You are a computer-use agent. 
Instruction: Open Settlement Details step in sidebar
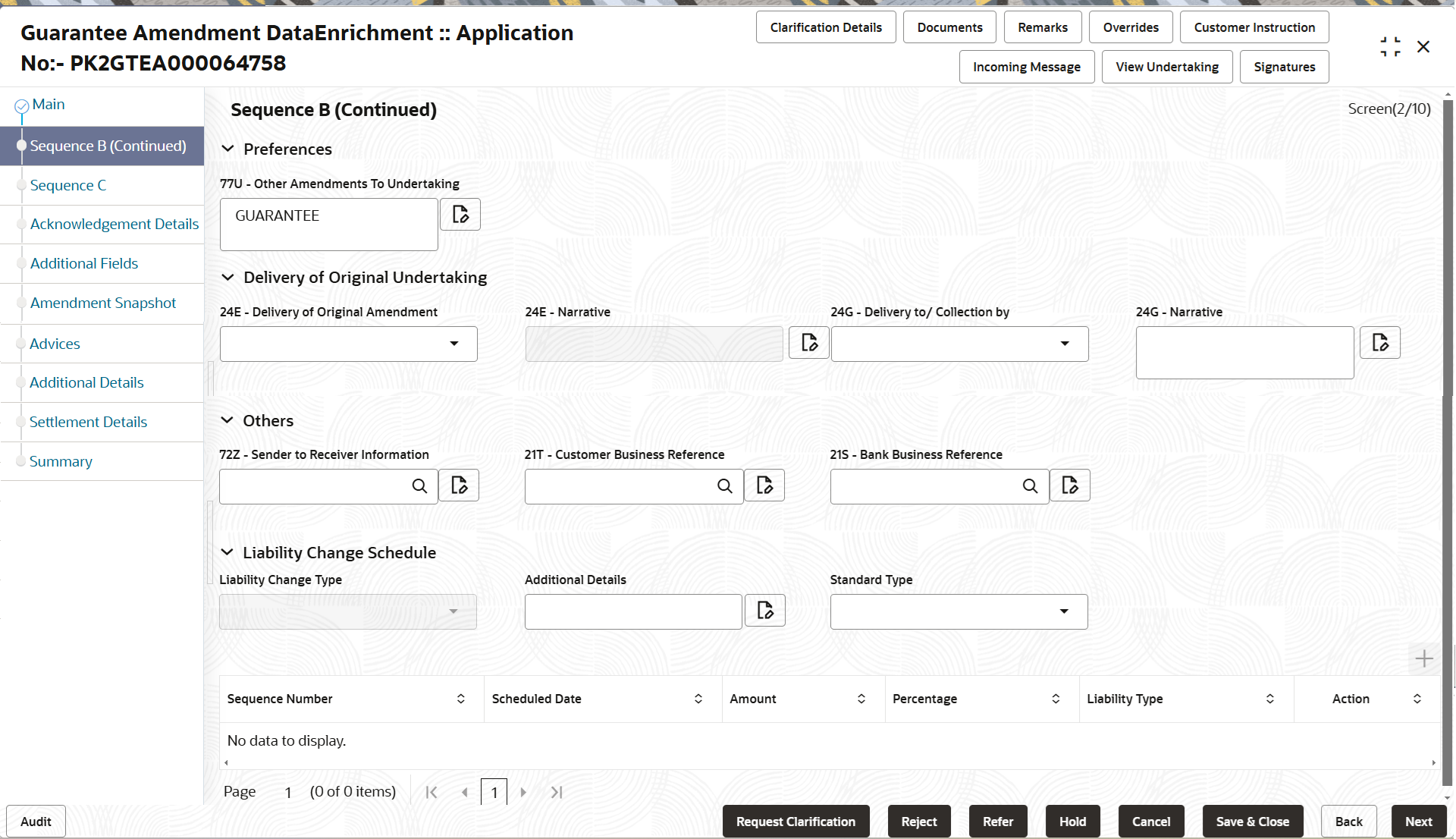(88, 422)
